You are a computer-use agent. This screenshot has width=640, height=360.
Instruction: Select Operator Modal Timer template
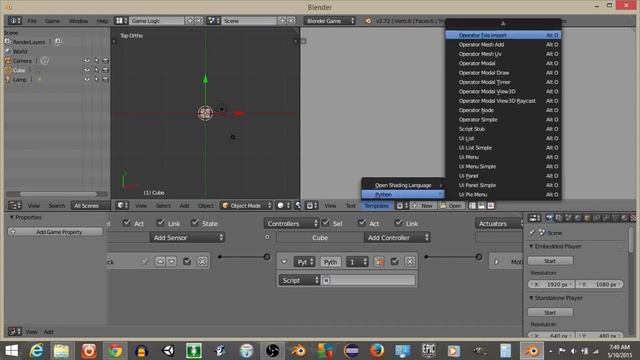pos(503,82)
